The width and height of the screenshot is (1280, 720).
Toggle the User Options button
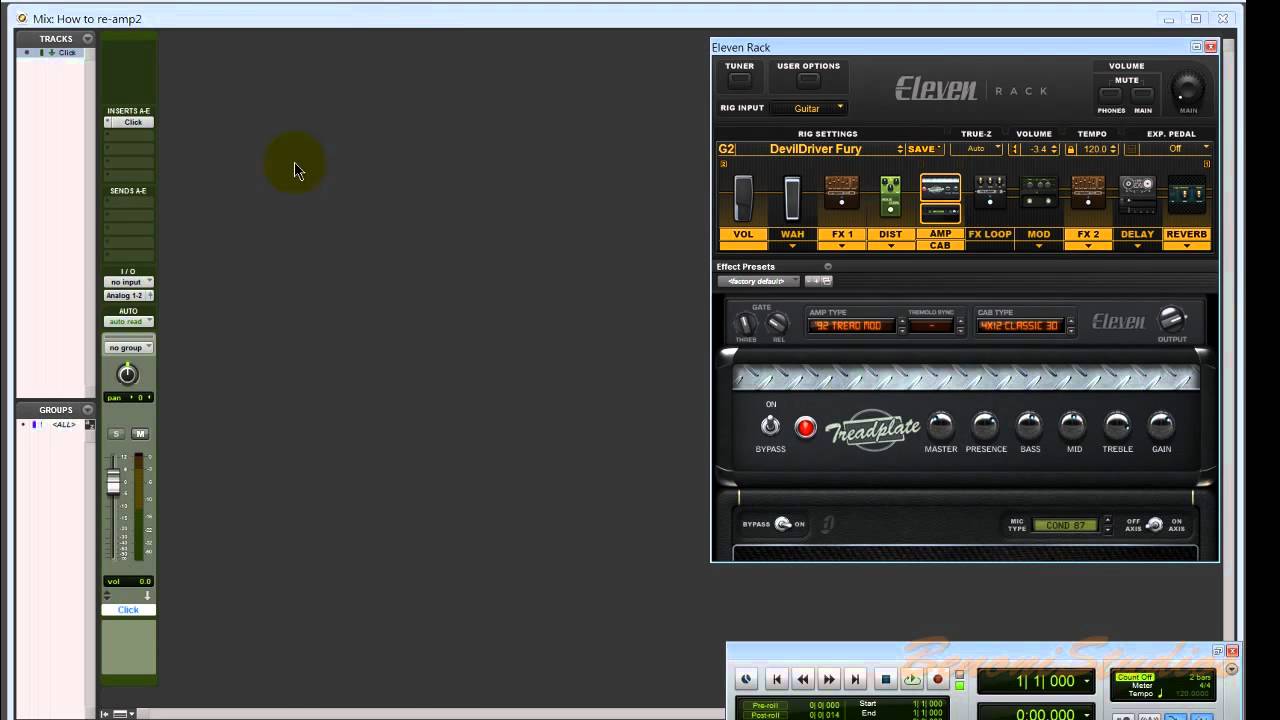[808, 80]
